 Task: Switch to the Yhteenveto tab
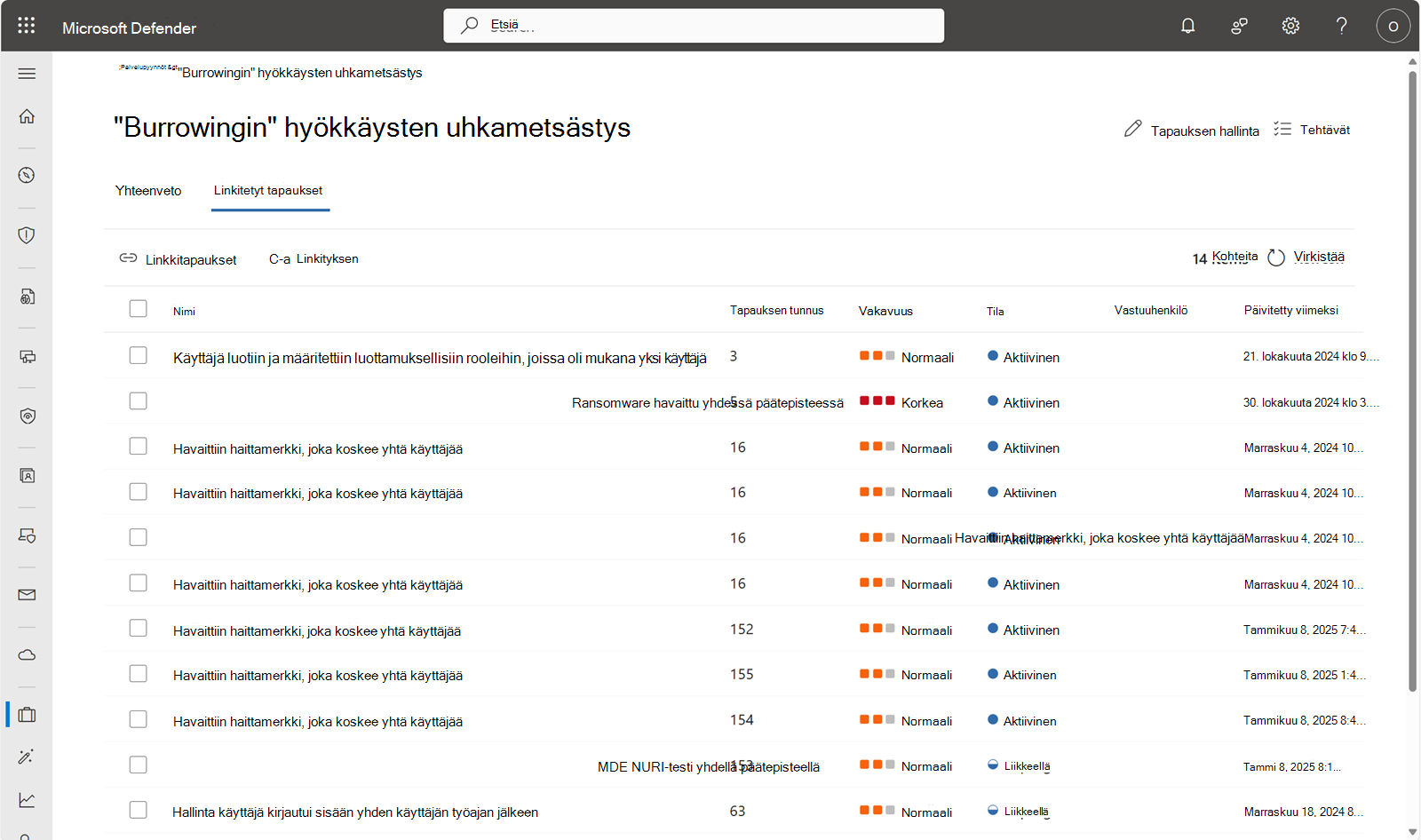(x=148, y=191)
